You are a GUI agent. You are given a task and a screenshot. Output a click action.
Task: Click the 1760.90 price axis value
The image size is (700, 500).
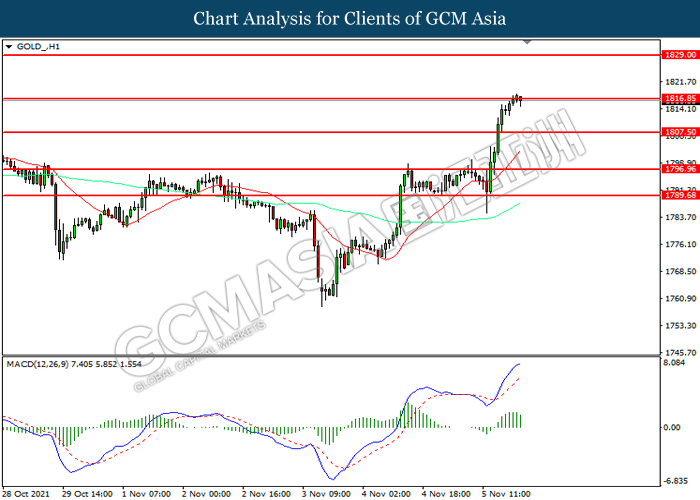click(x=681, y=298)
